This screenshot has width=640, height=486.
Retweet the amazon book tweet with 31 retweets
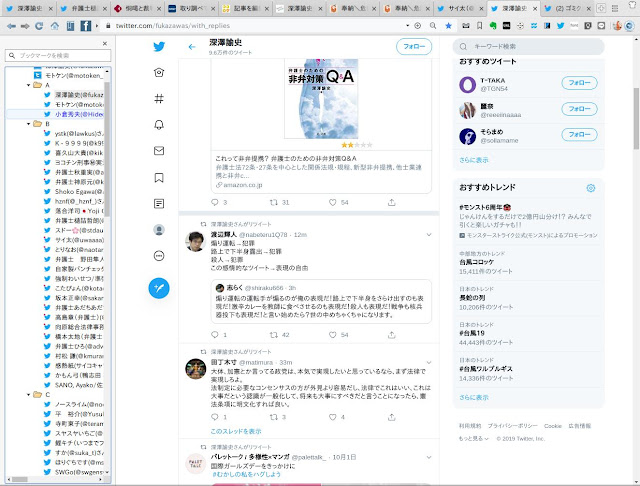[274, 202]
